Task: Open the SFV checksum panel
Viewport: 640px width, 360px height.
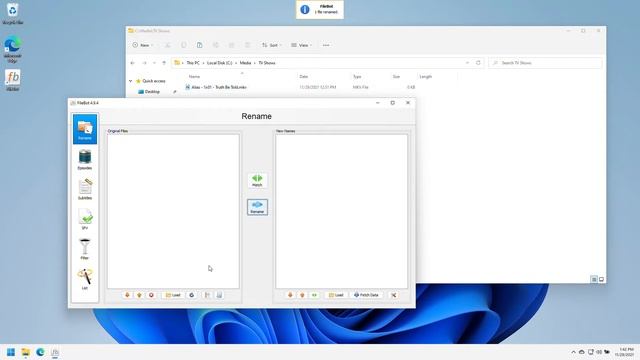Action: click(85, 219)
